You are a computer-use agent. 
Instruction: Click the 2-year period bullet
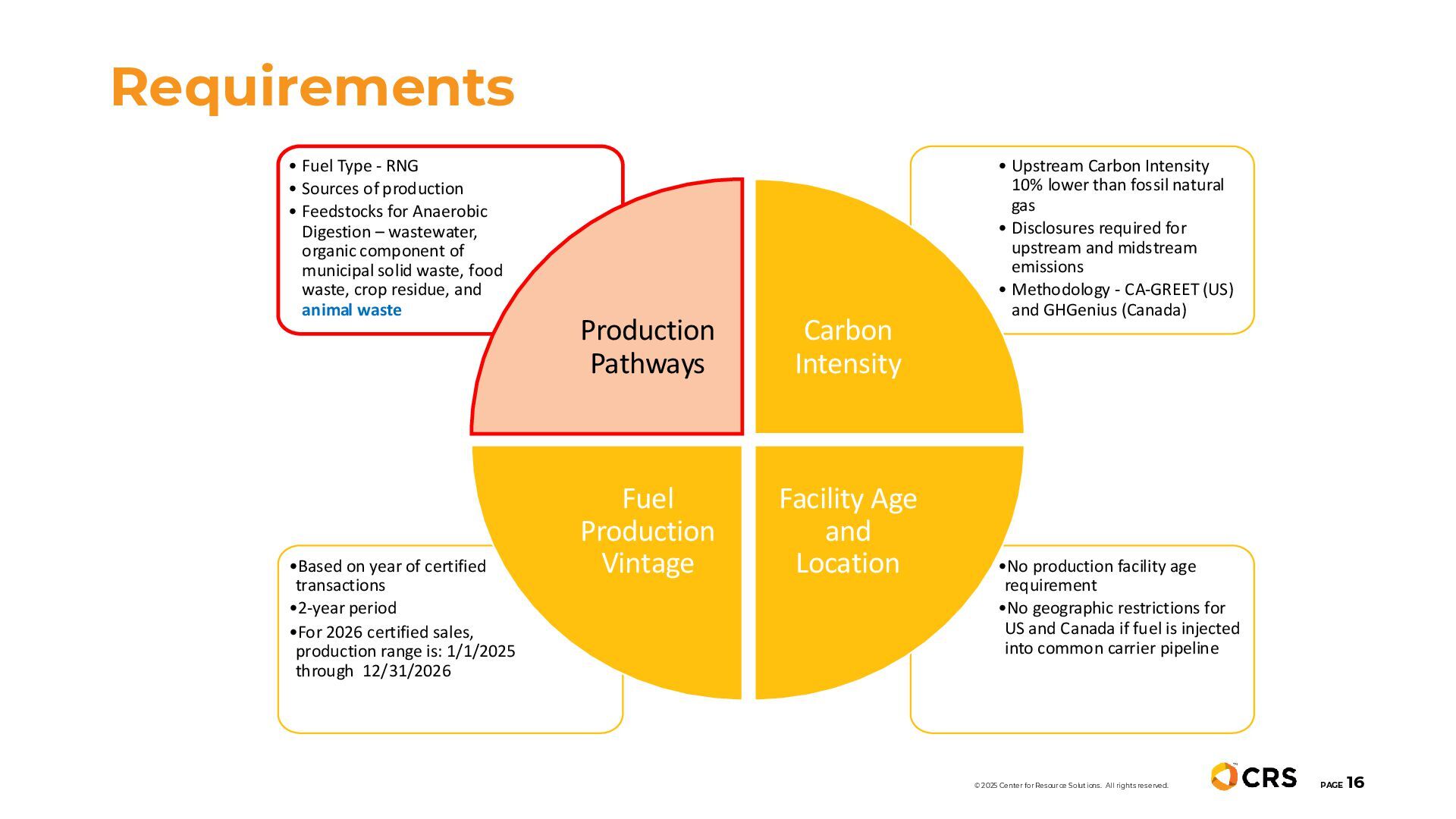tap(347, 608)
